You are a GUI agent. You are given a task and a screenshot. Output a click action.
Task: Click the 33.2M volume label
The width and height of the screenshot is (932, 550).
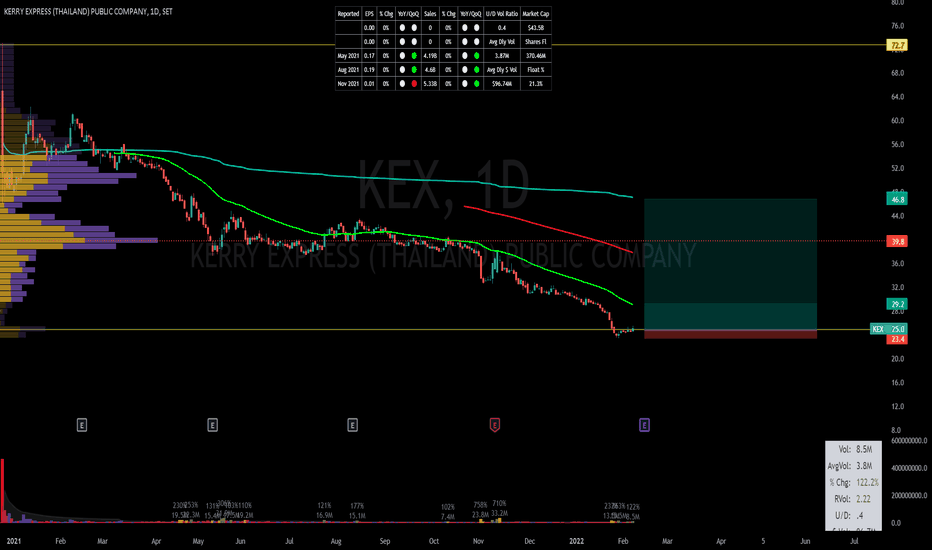499,514
